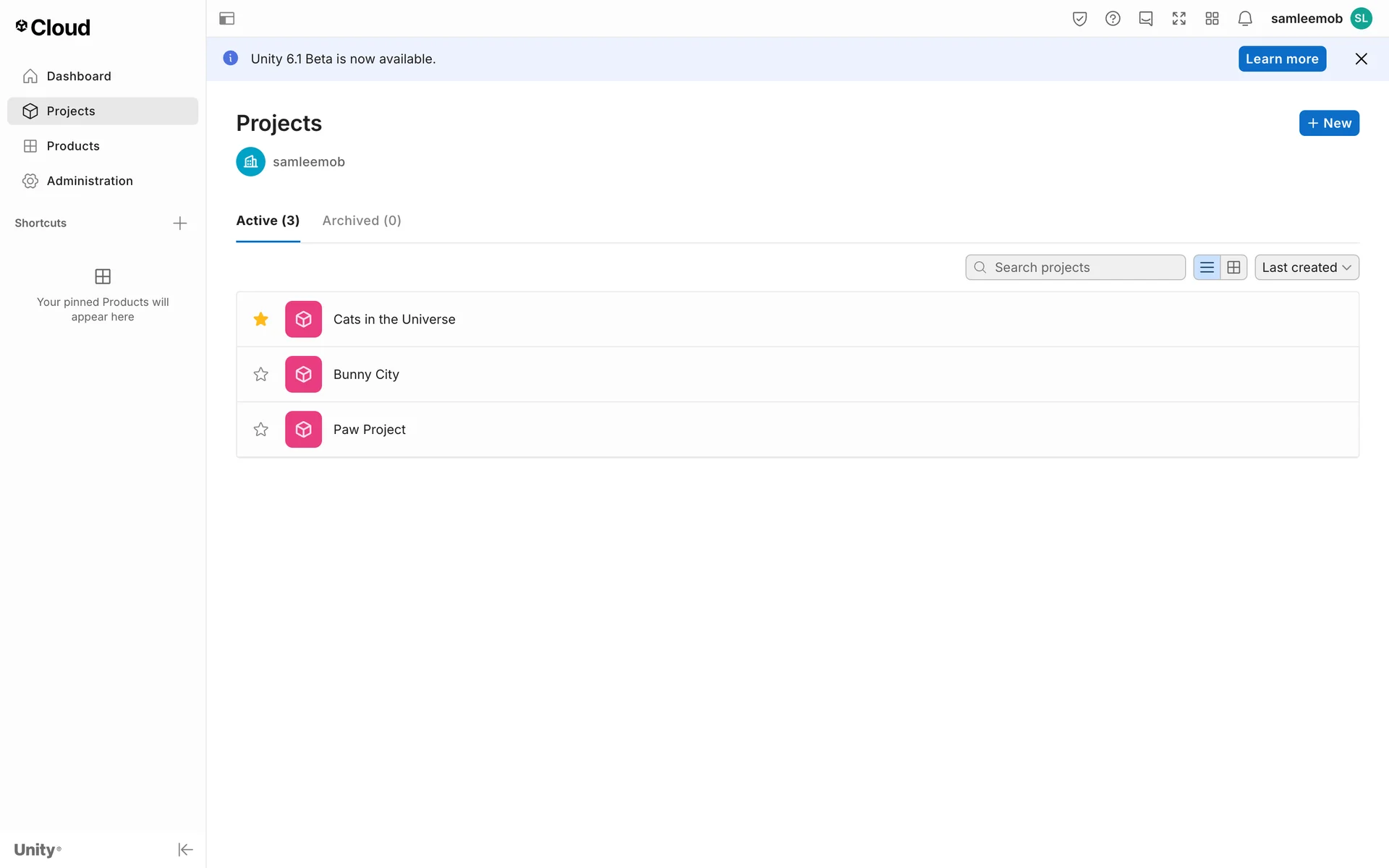Image resolution: width=1389 pixels, height=868 pixels.
Task: Open the shield security icon in header
Action: (1079, 19)
